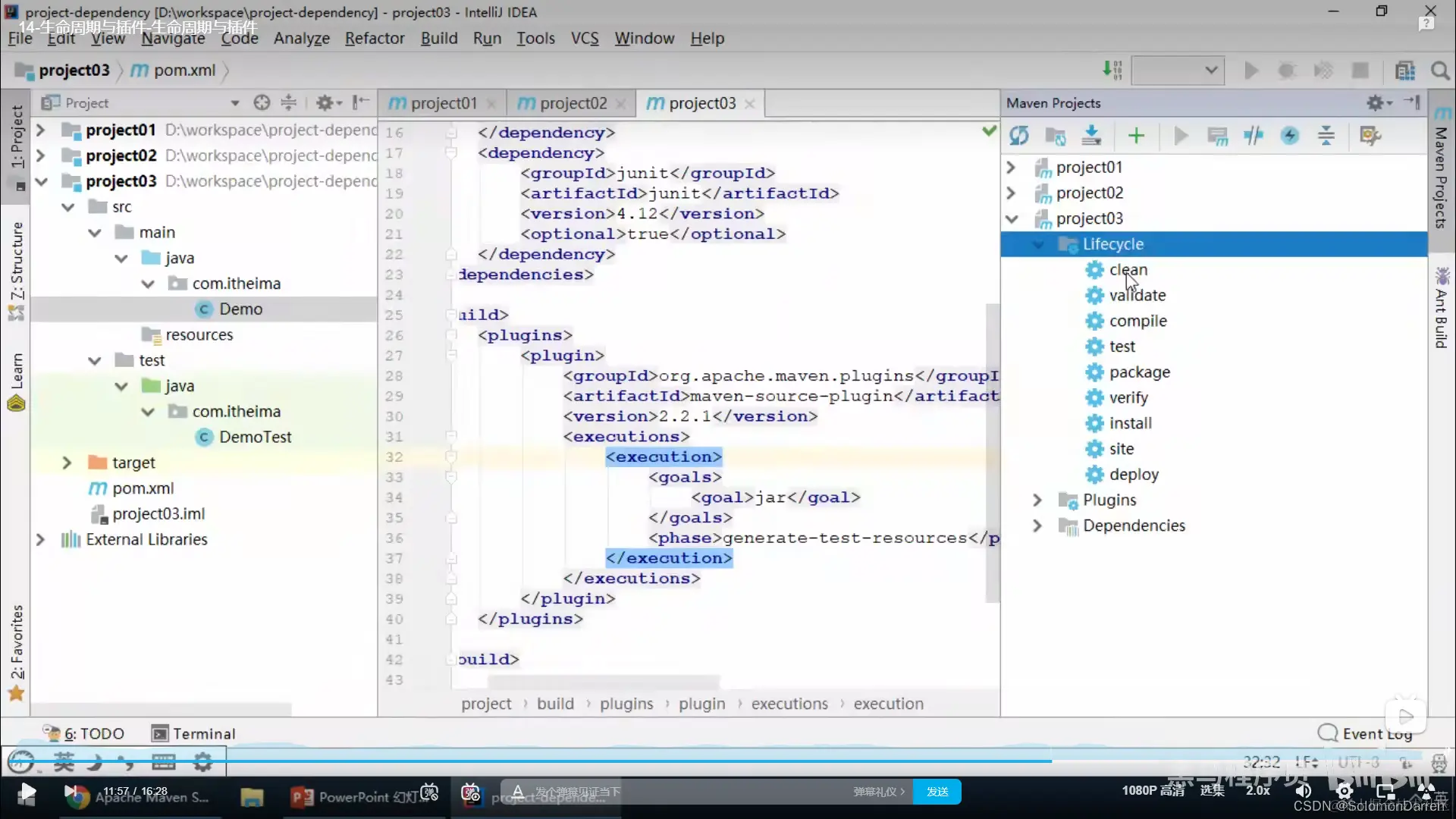Click the Collapse All icon in Maven toolbar
Image resolution: width=1456 pixels, height=819 pixels.
tap(1326, 136)
